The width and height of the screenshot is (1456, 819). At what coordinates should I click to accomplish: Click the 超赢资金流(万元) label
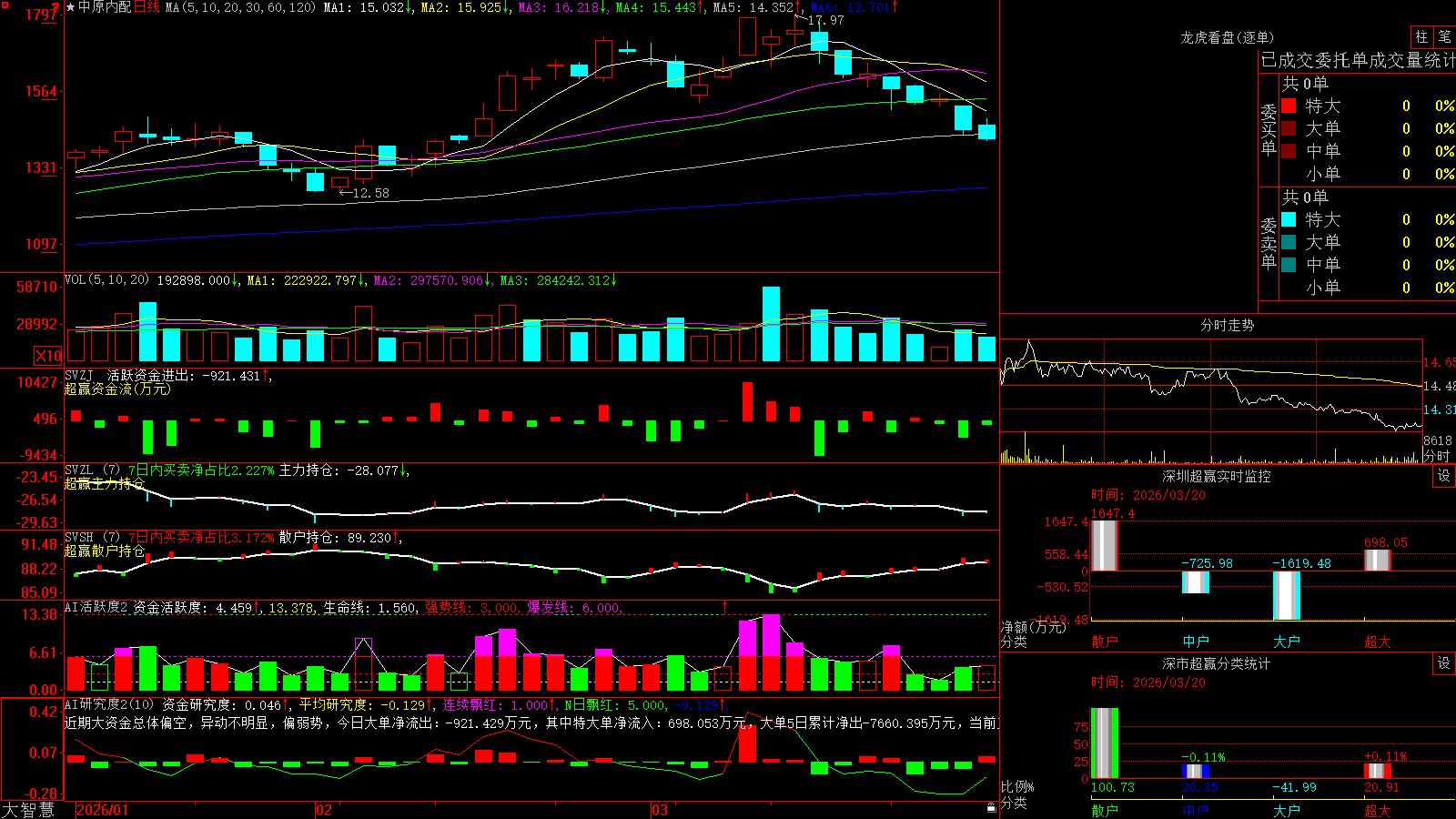[x=117, y=389]
